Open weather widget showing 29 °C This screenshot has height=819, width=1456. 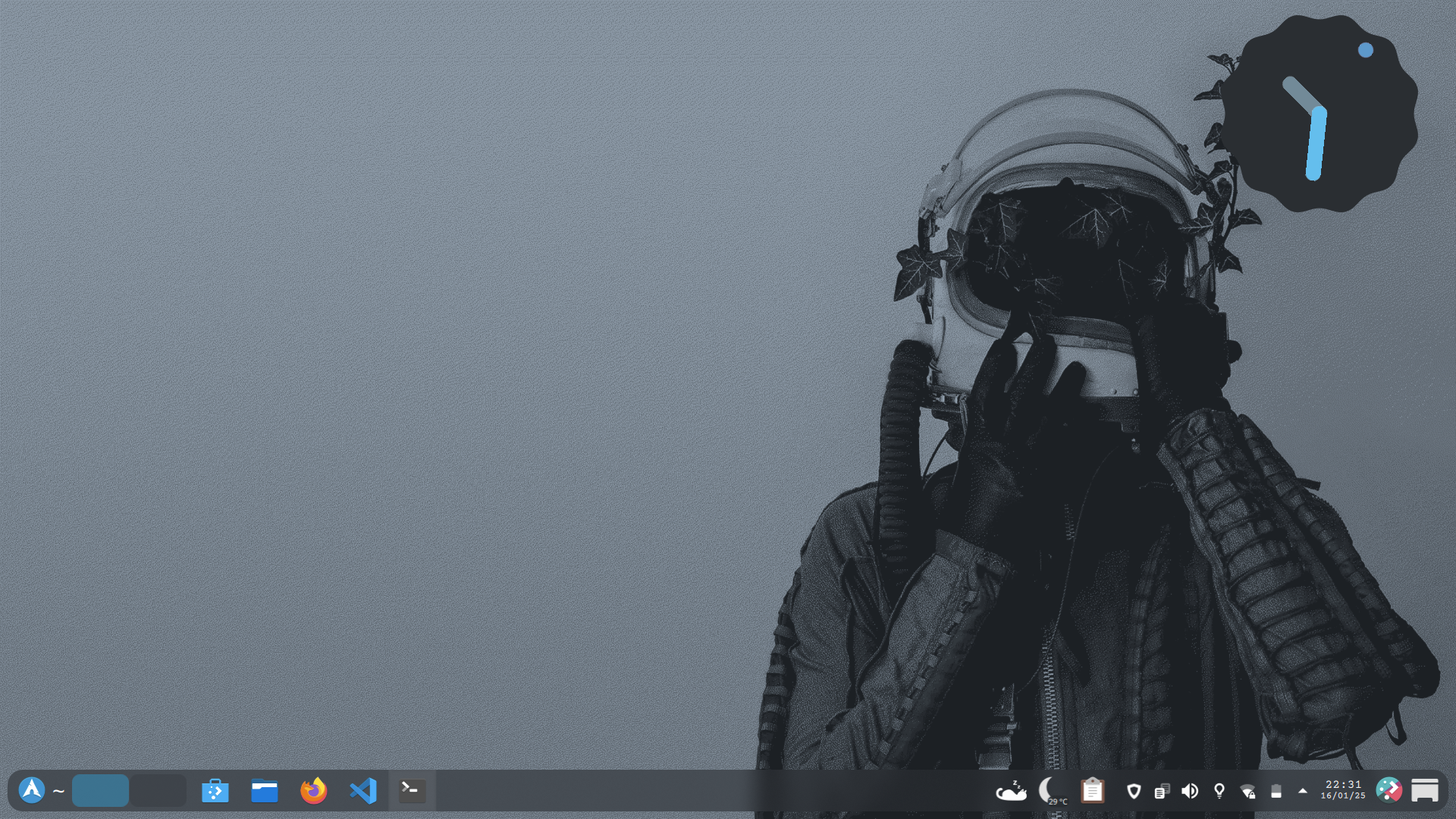(x=1052, y=791)
